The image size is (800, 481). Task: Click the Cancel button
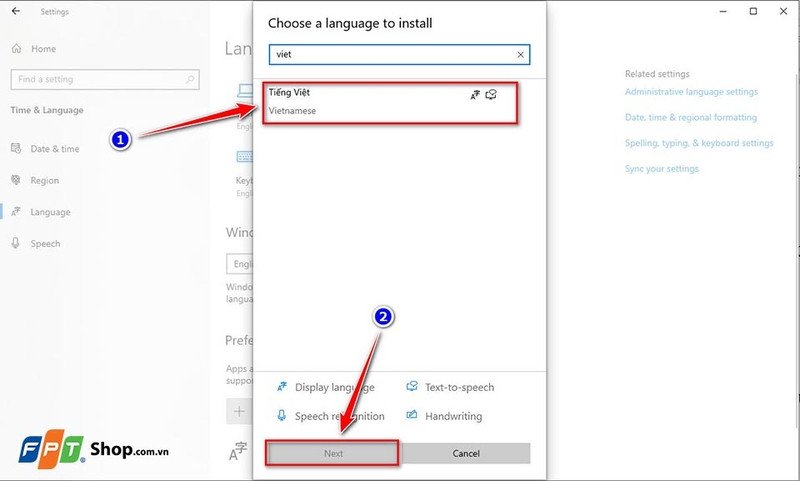coord(466,453)
